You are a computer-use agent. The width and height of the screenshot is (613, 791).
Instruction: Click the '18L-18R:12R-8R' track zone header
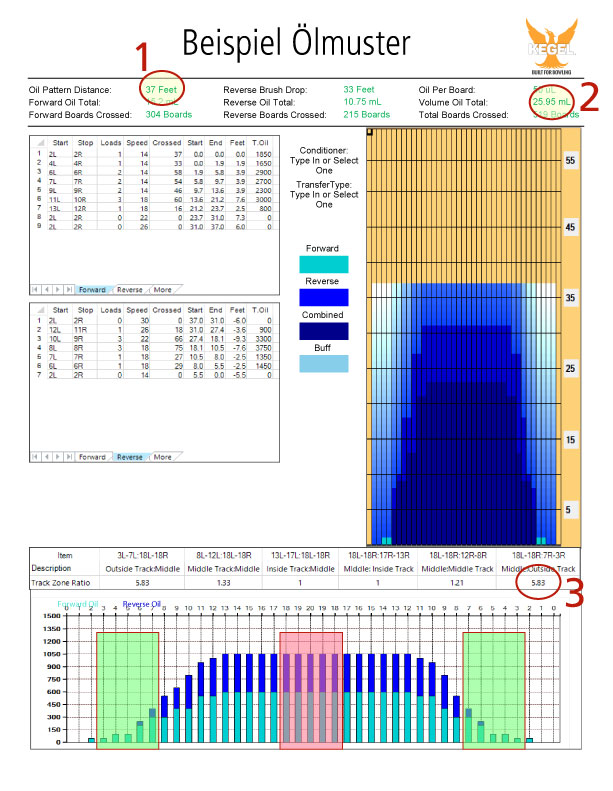(x=458, y=555)
